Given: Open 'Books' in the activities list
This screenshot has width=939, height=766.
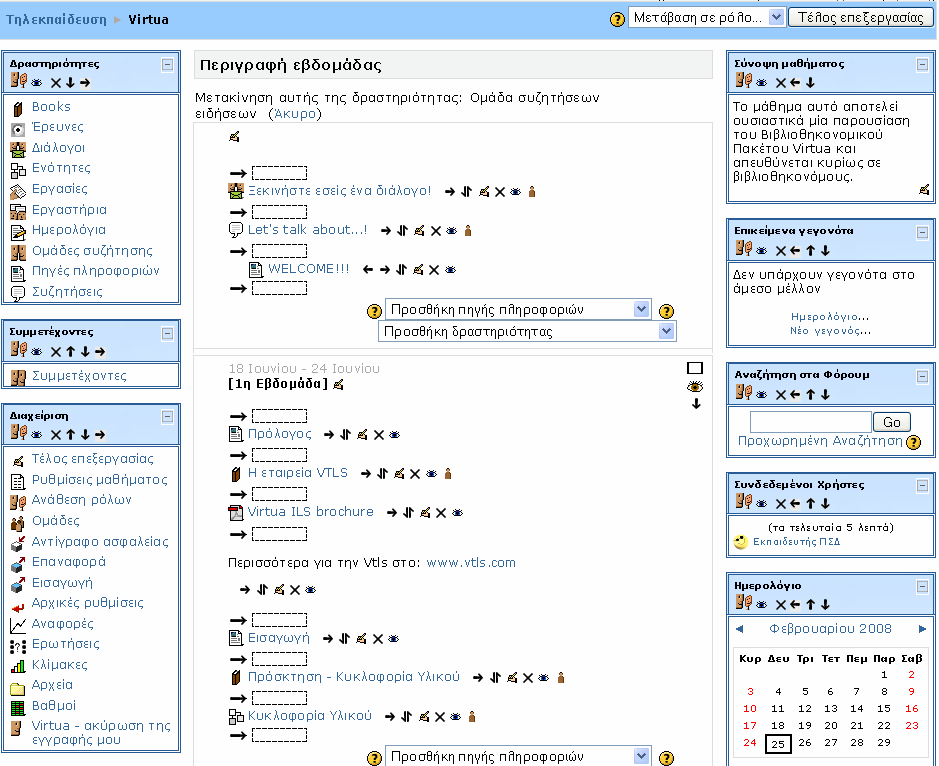Looking at the screenshot, I should pyautogui.click(x=51, y=107).
